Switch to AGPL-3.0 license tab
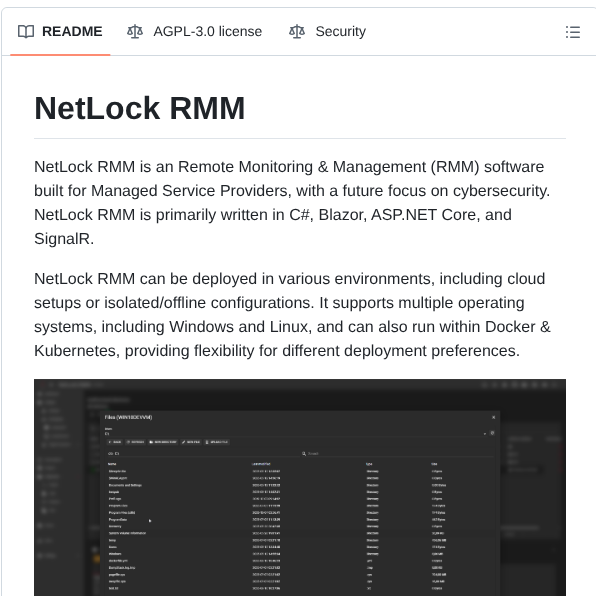This screenshot has height=596, width=596. point(194,32)
